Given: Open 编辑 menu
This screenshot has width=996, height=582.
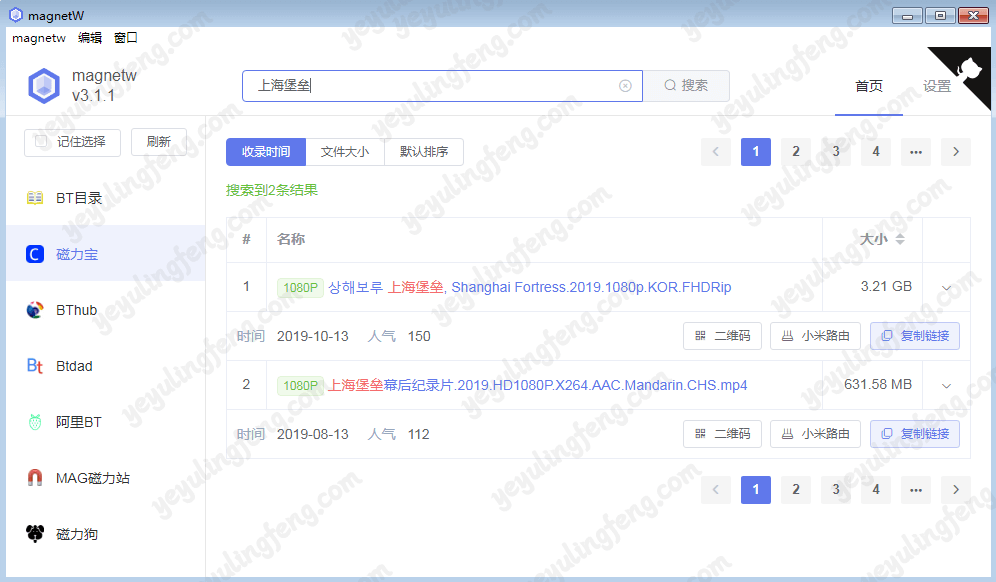Looking at the screenshot, I should 90,38.
